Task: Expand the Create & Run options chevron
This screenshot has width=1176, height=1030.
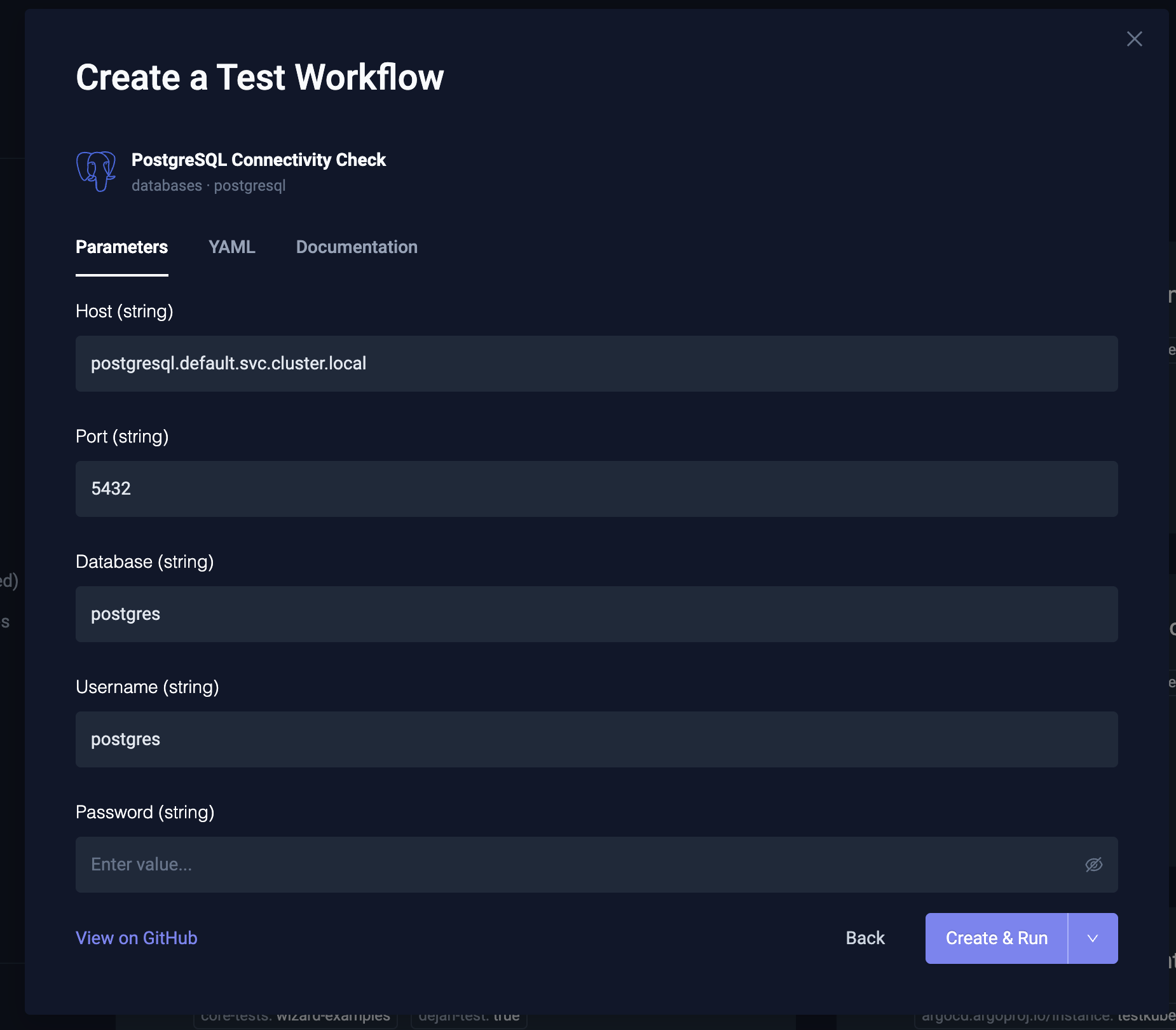Action: click(x=1092, y=938)
